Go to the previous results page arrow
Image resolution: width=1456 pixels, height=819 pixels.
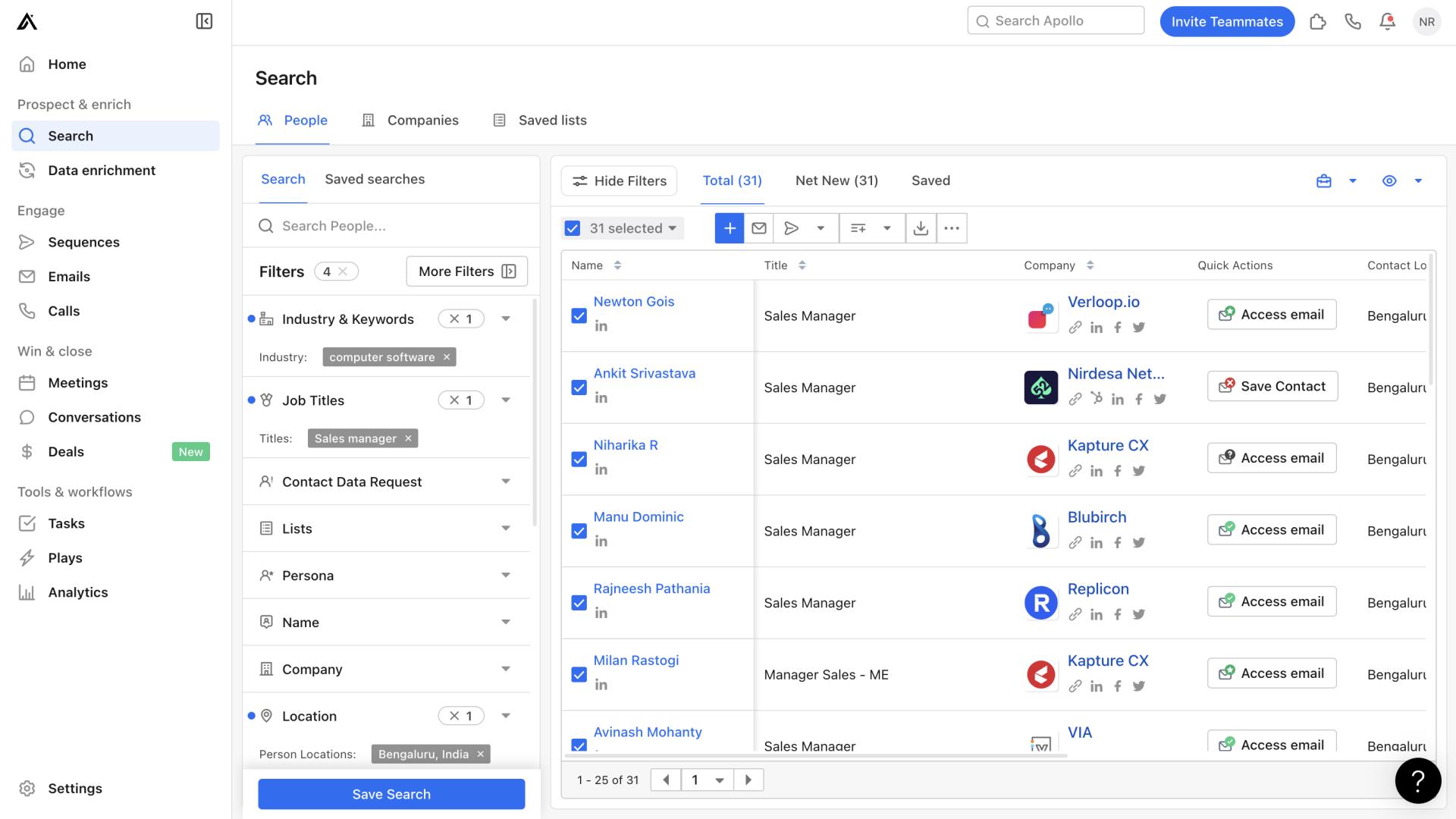(666, 780)
